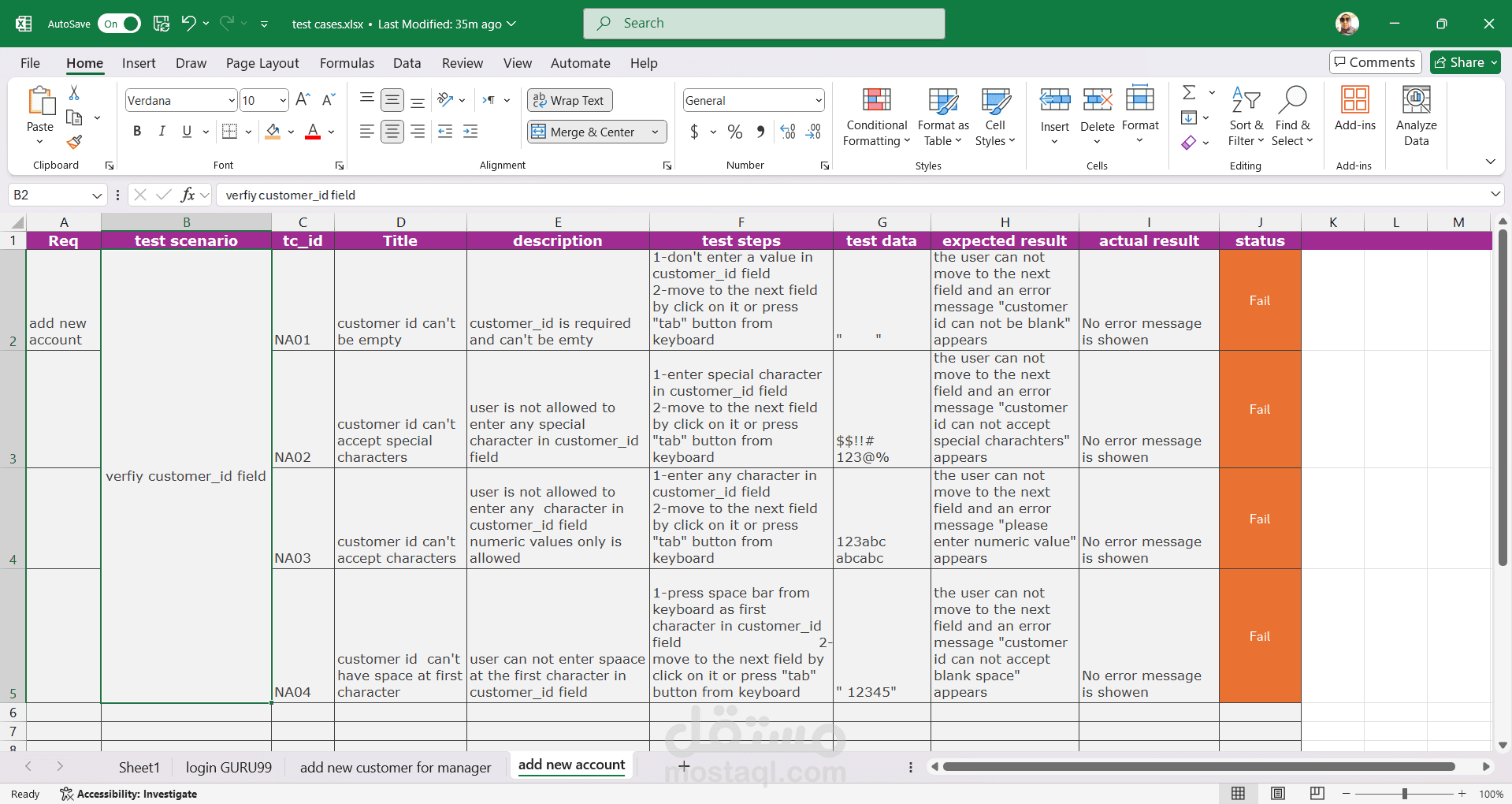The width and height of the screenshot is (1512, 804).
Task: Click the Search box in title bar
Action: coord(764,24)
